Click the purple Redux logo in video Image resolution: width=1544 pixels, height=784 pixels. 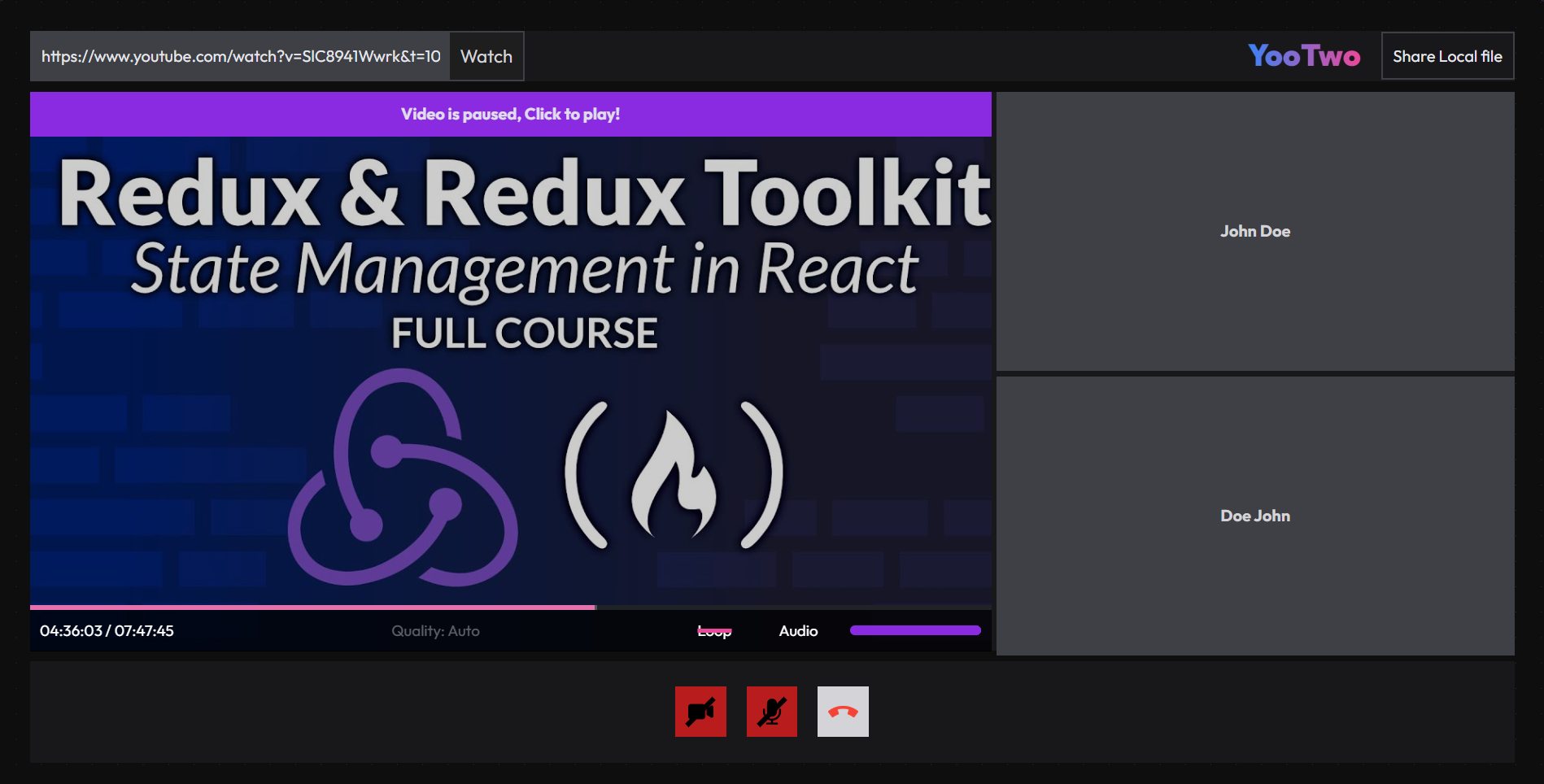coord(403,477)
